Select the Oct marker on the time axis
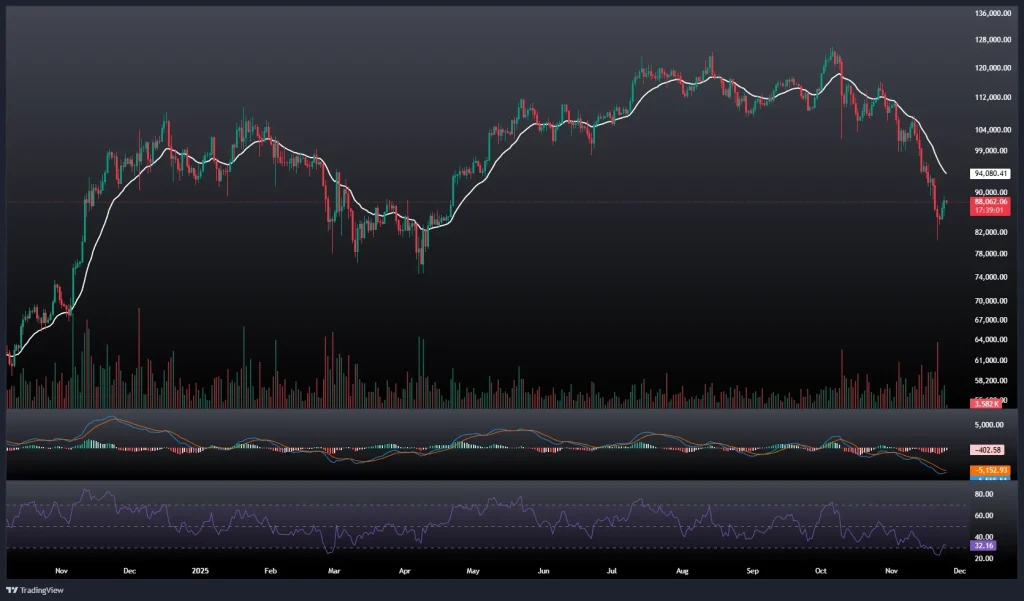 point(820,571)
